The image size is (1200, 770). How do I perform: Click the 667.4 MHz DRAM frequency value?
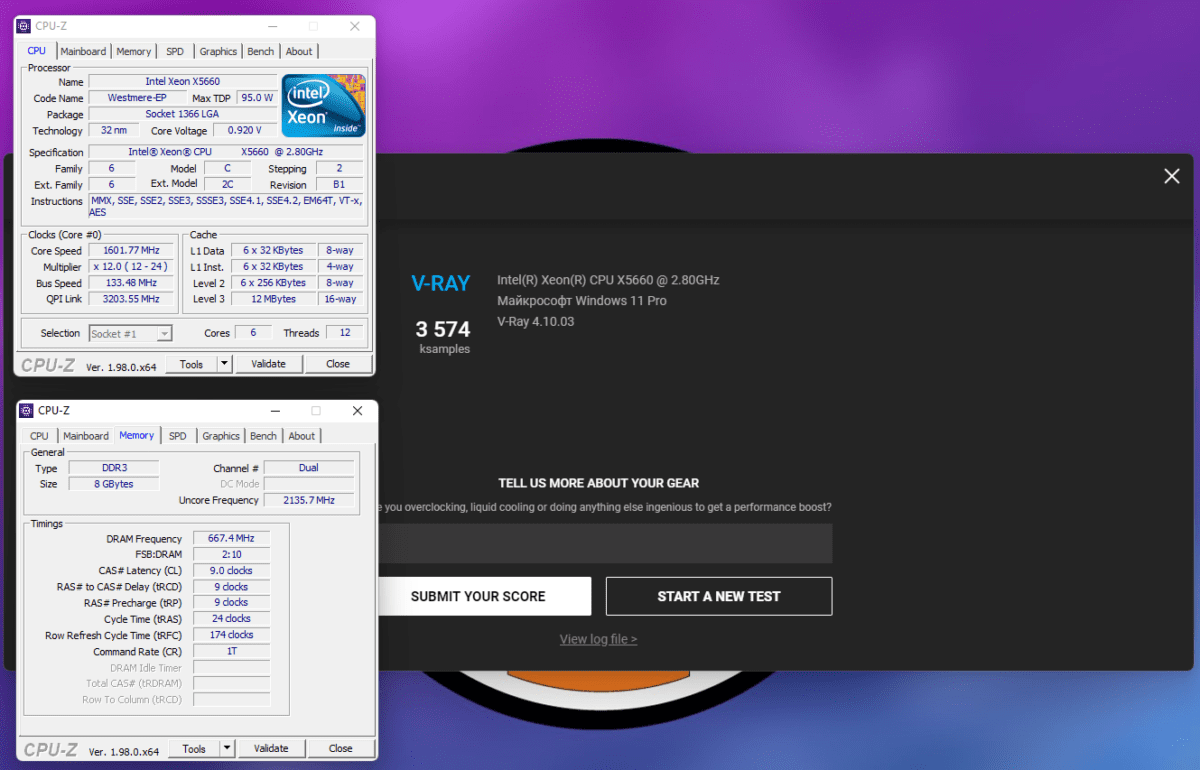[231, 538]
